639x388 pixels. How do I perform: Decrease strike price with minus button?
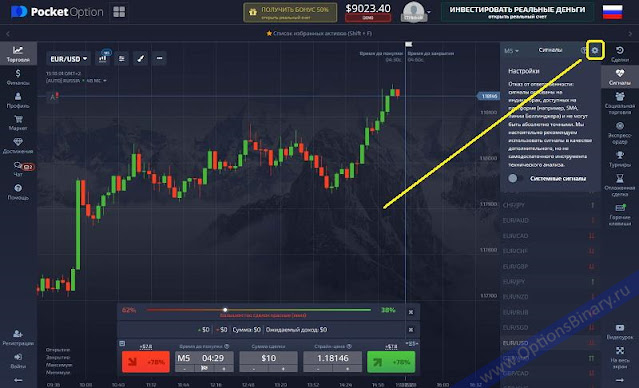(317, 368)
